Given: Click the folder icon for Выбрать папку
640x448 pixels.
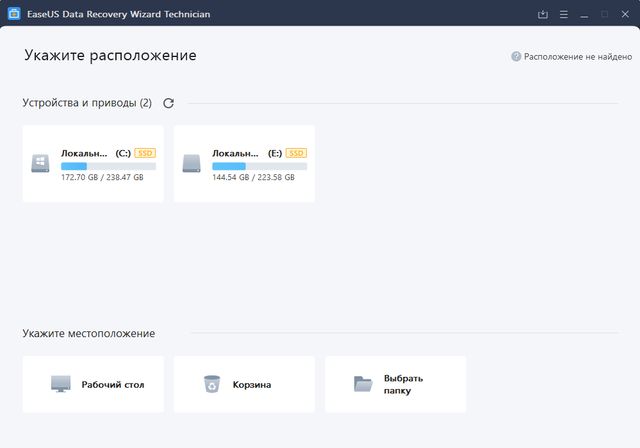Looking at the screenshot, I should tap(363, 384).
